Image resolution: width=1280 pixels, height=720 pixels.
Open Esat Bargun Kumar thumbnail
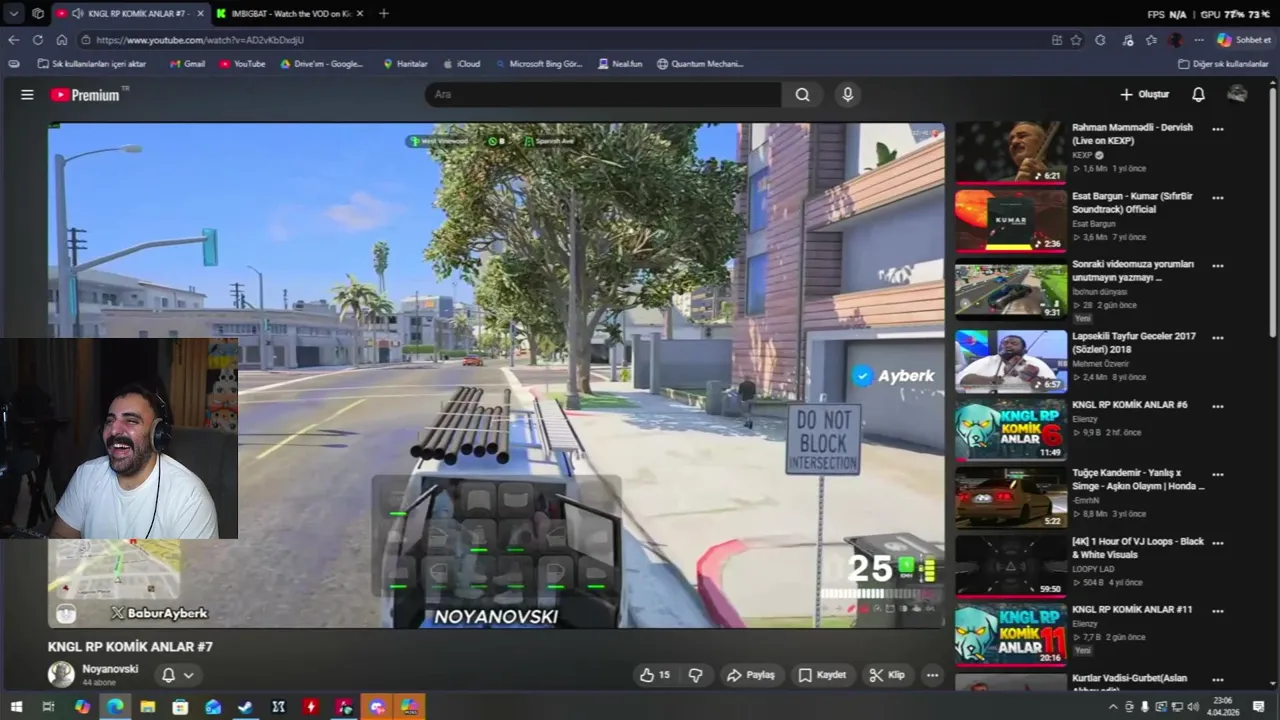tap(1010, 221)
